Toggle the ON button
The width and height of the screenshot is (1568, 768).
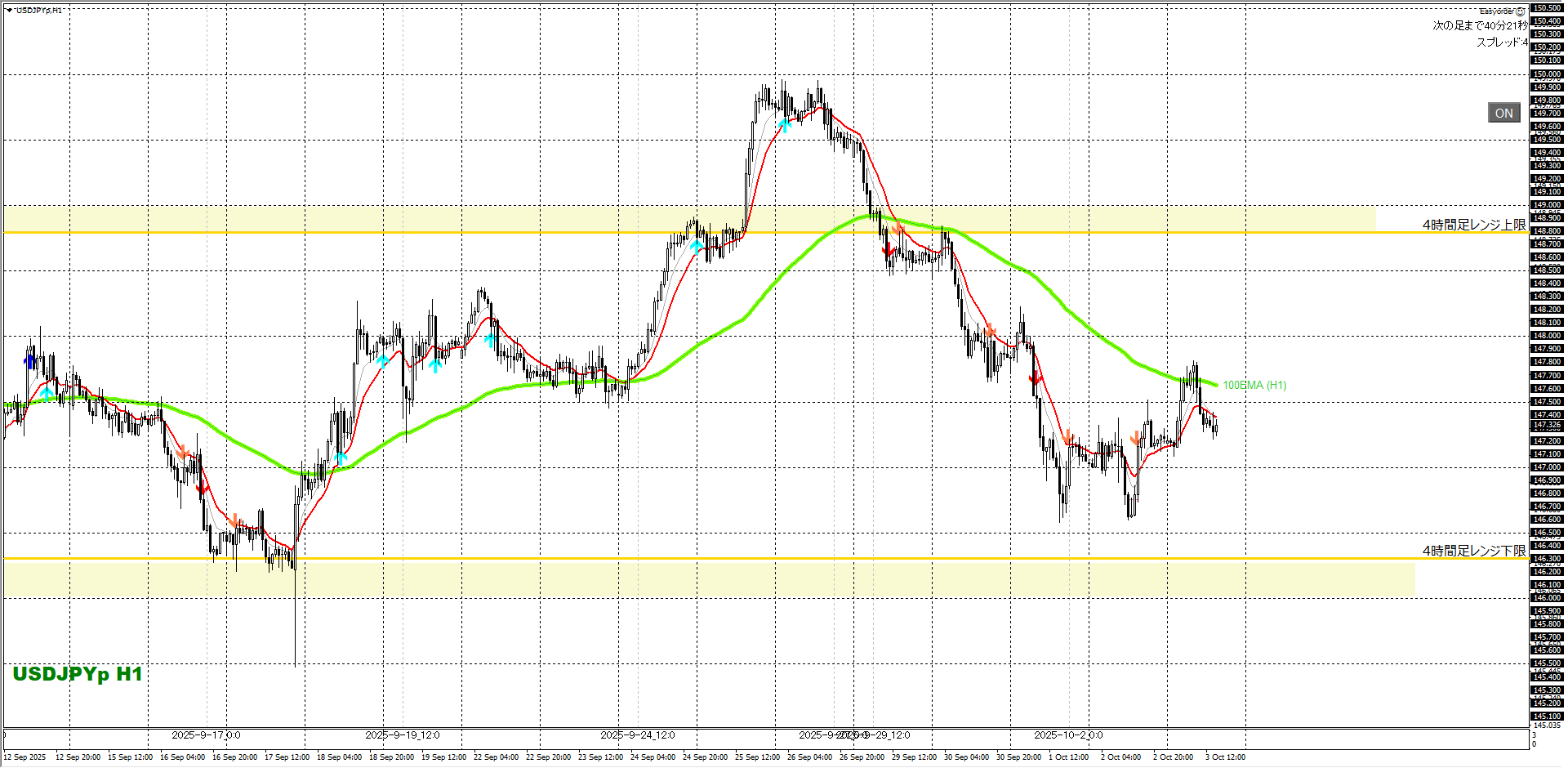pyautogui.click(x=1503, y=114)
